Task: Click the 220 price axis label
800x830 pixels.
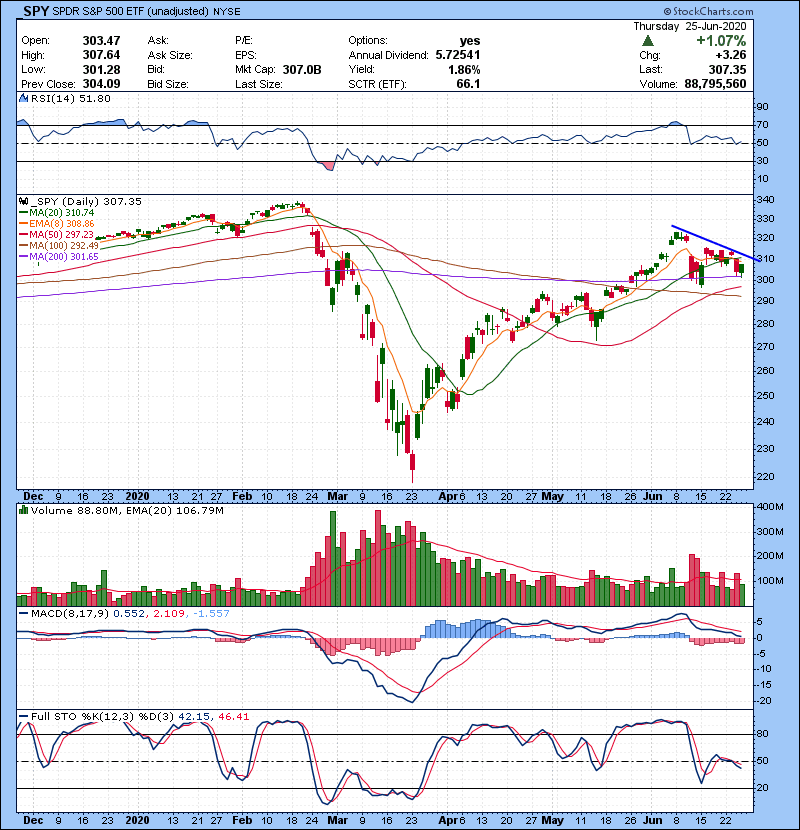Action: 766,476
